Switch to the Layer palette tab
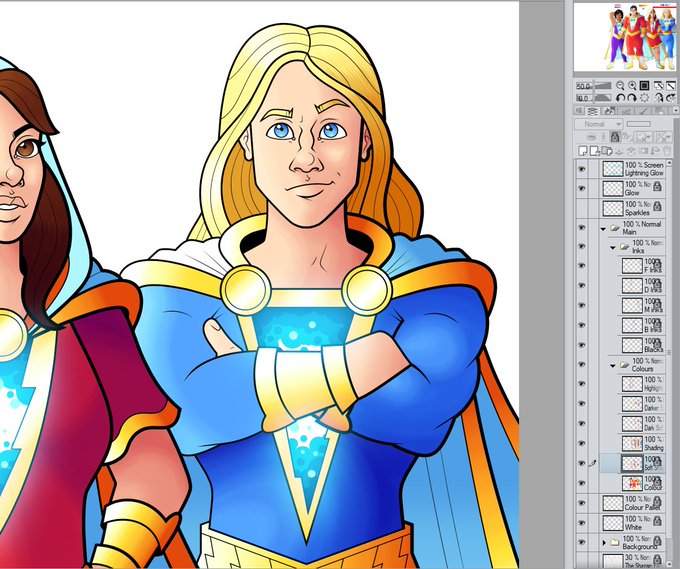The width and height of the screenshot is (680, 569). click(592, 111)
